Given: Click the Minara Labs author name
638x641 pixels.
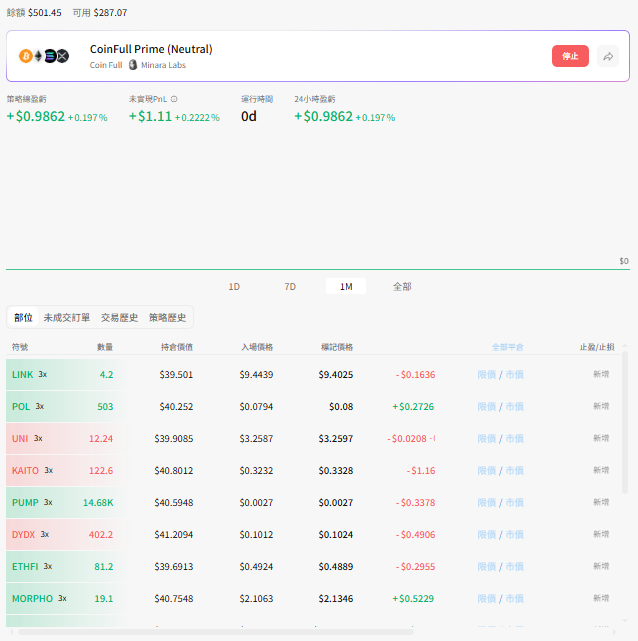Looking at the screenshot, I should coord(163,65).
